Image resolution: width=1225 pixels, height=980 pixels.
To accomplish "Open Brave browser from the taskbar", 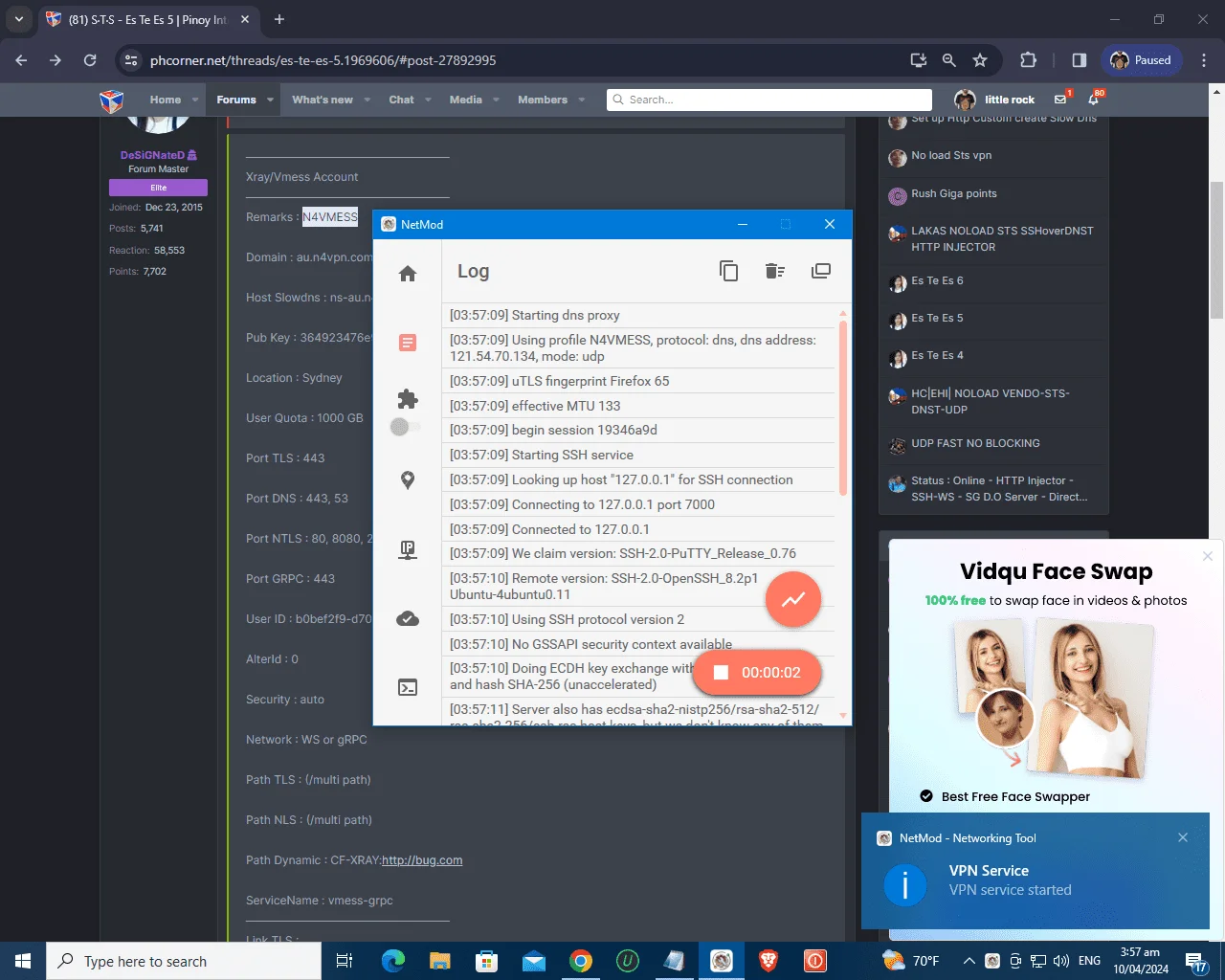I will 768,961.
